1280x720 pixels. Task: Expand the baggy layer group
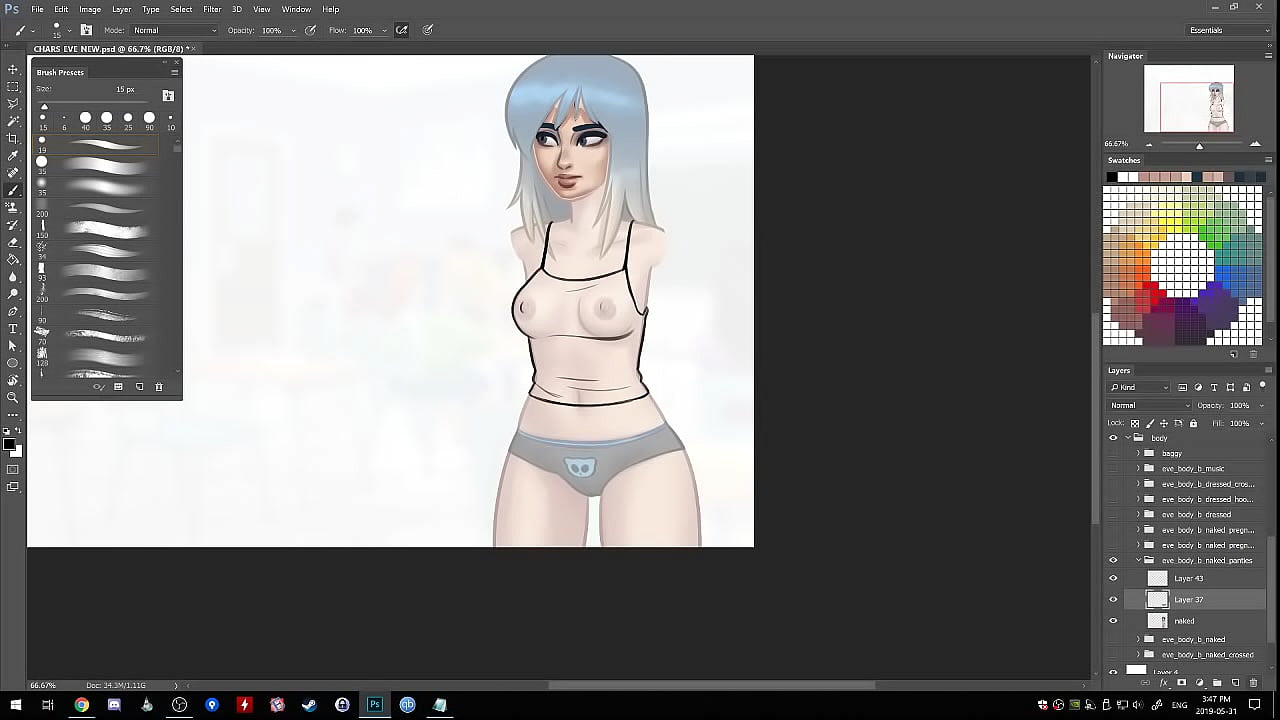pos(1137,453)
